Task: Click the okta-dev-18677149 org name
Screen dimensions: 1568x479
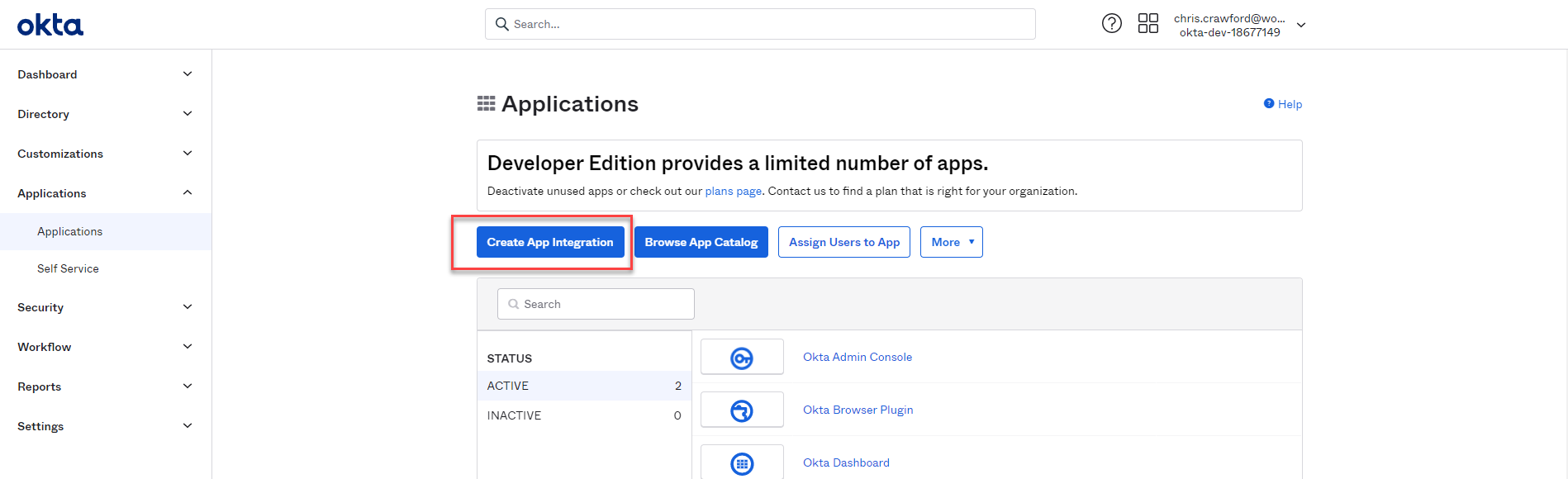Action: point(1230,32)
